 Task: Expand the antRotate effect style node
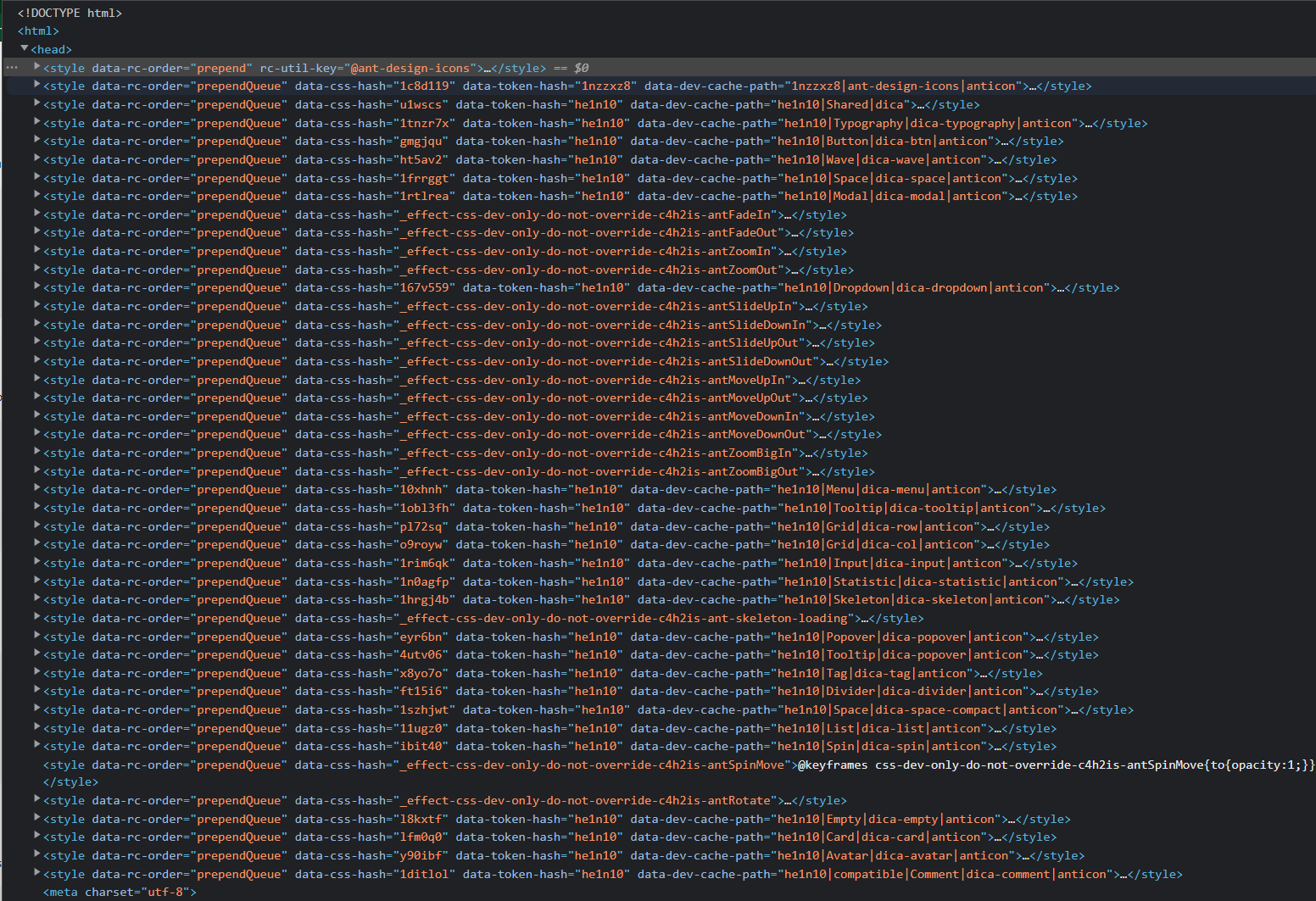point(36,800)
